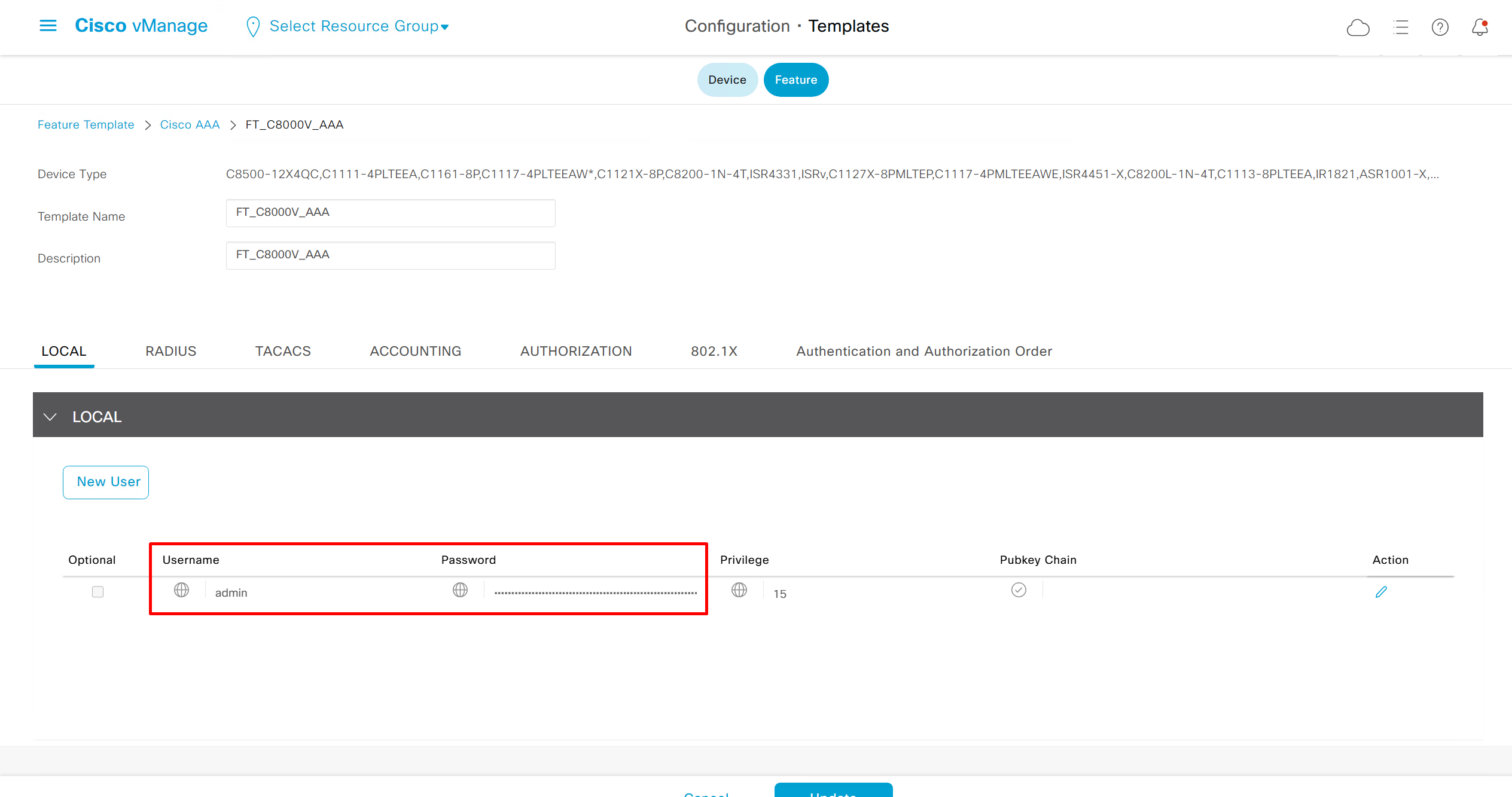Switch to Device templates pill
This screenshot has height=797, width=1512.
coord(727,80)
